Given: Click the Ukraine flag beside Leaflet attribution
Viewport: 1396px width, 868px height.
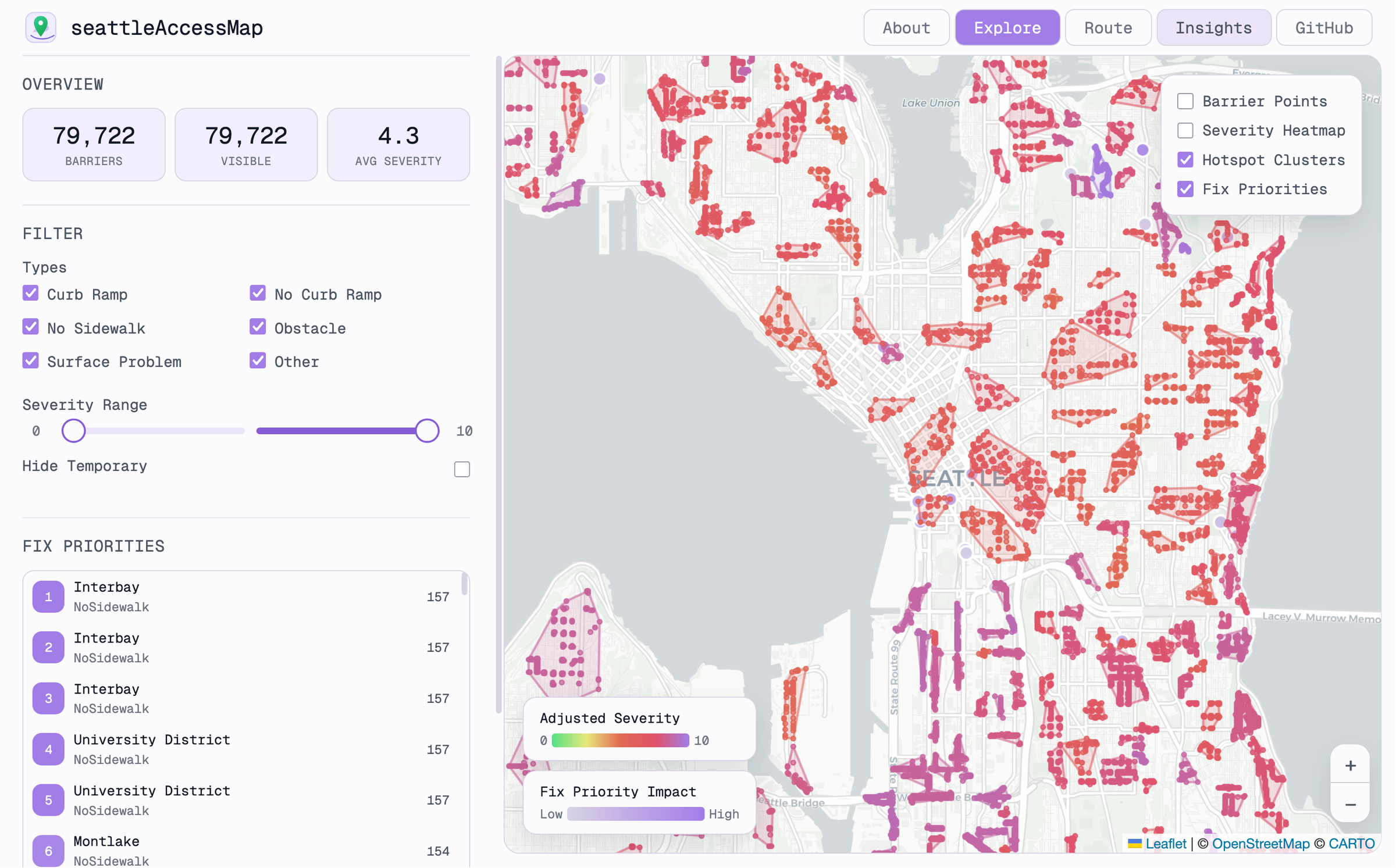Looking at the screenshot, I should pyautogui.click(x=1135, y=844).
